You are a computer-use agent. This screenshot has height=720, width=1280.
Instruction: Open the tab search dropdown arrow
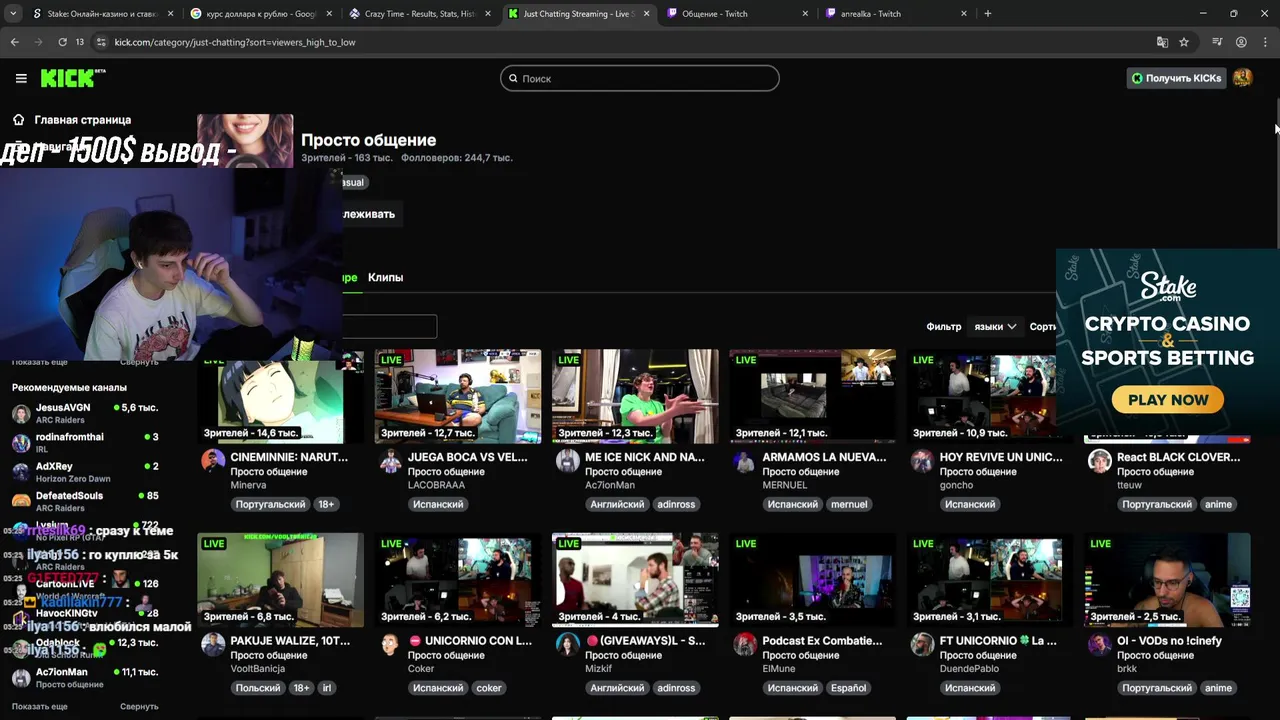[13, 14]
